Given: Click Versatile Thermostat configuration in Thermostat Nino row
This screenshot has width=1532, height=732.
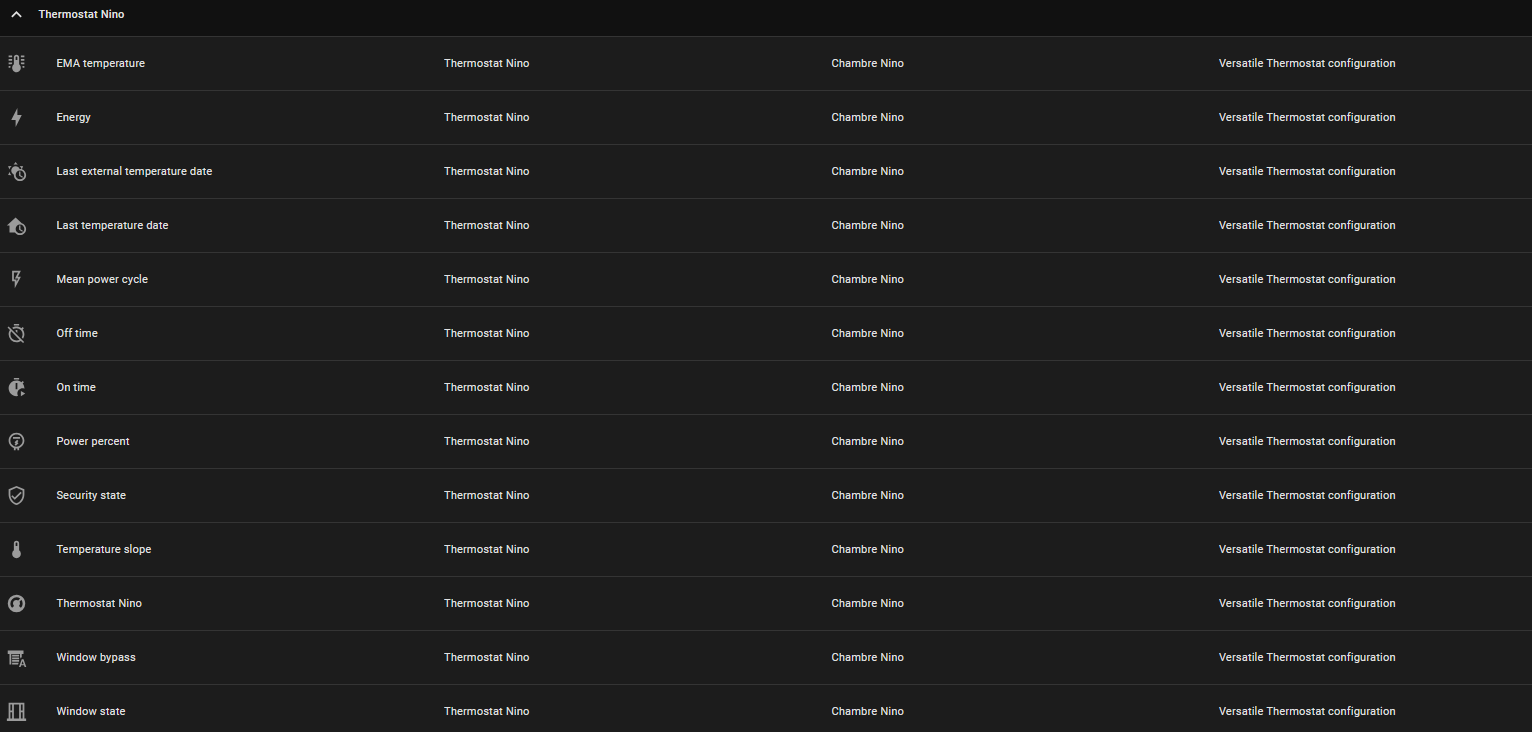Looking at the screenshot, I should 1307,603.
